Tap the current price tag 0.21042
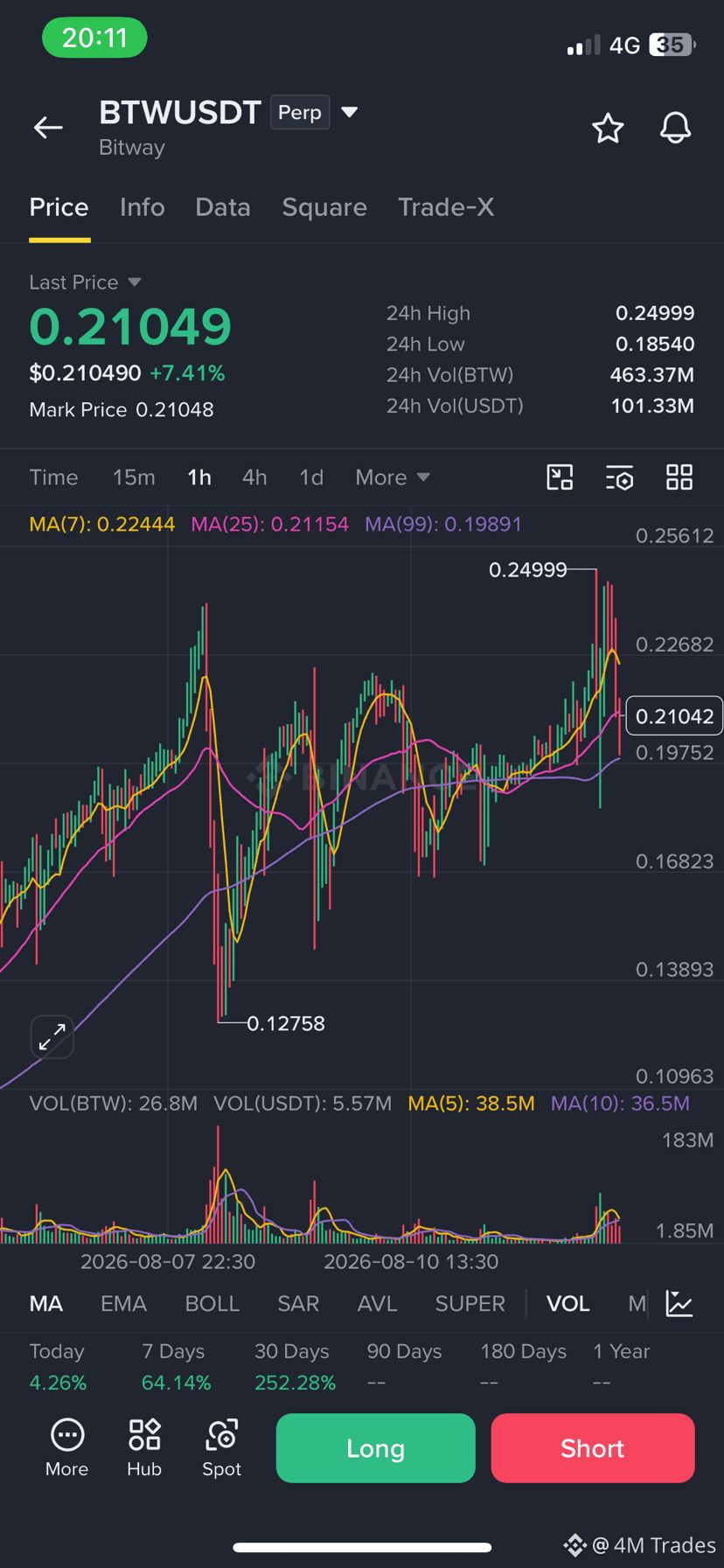 coord(674,716)
